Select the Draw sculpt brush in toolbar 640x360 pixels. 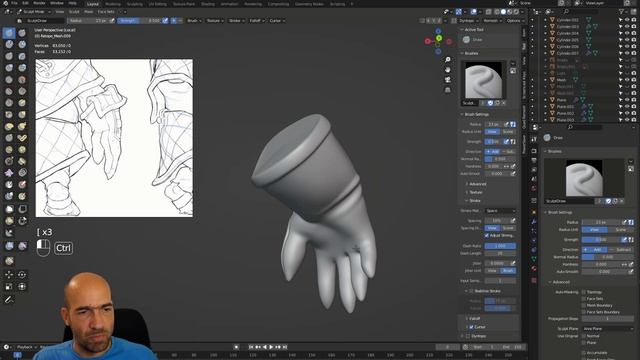9,33
